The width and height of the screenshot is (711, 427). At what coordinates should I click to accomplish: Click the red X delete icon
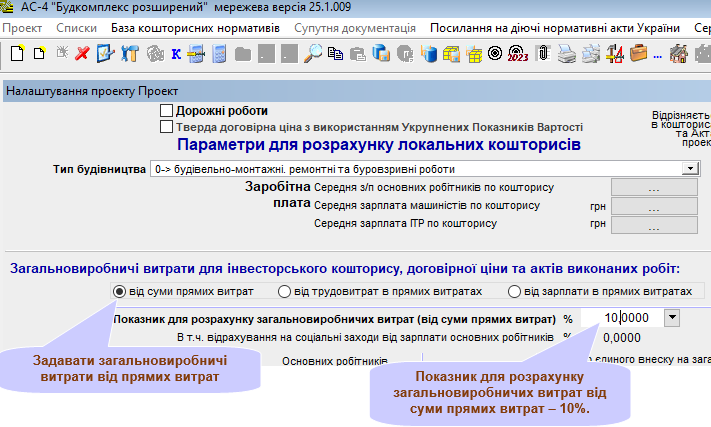[x=82, y=54]
